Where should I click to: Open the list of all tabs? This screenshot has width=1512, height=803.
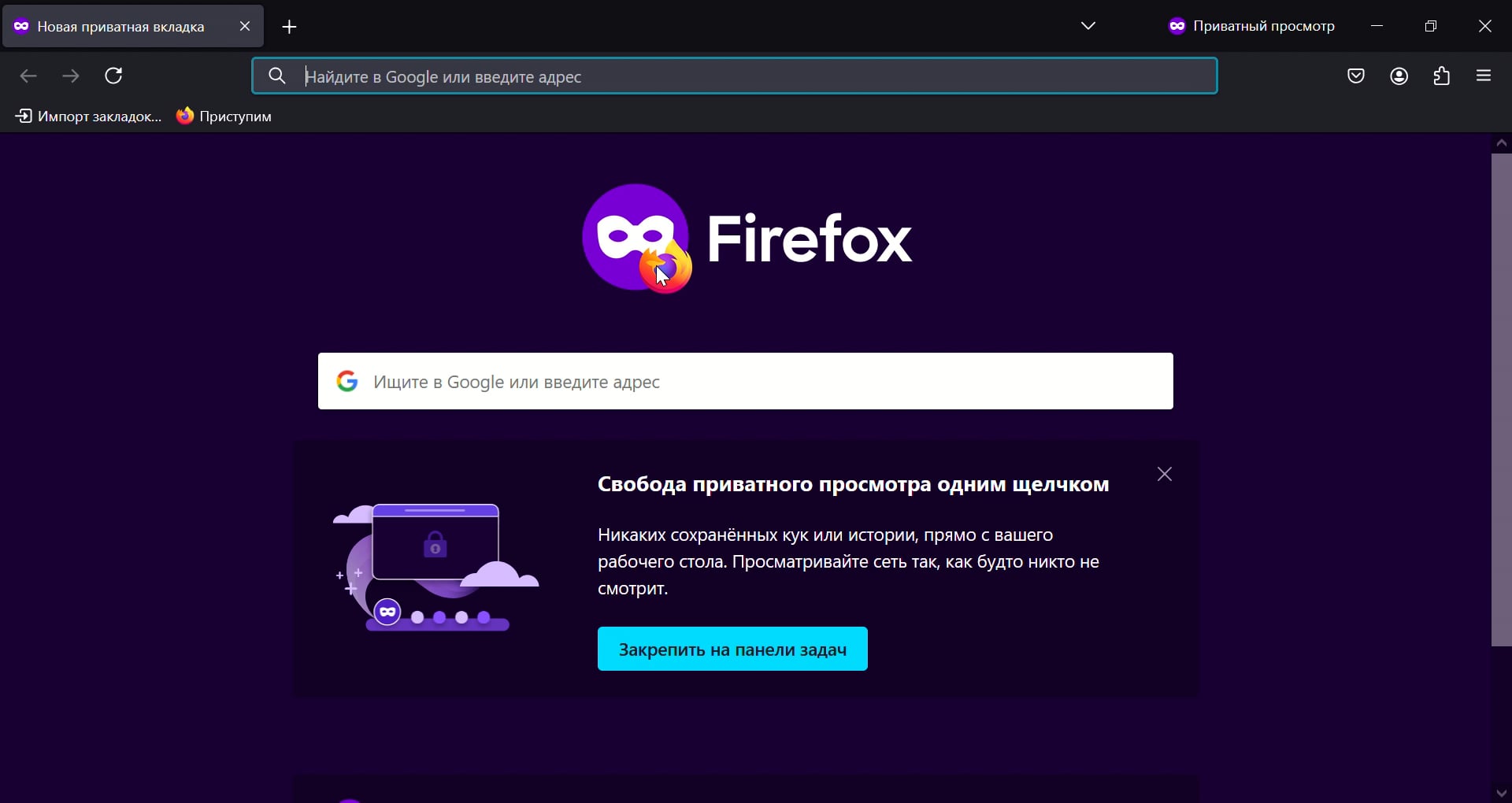[x=1088, y=25]
